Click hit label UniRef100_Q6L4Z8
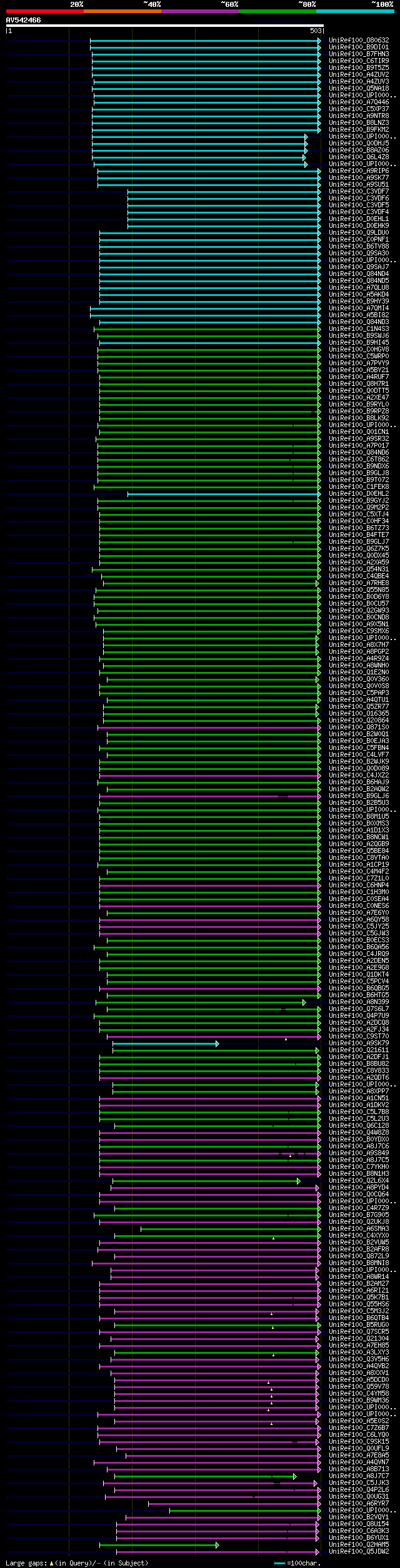The image size is (400, 1568). point(359,157)
